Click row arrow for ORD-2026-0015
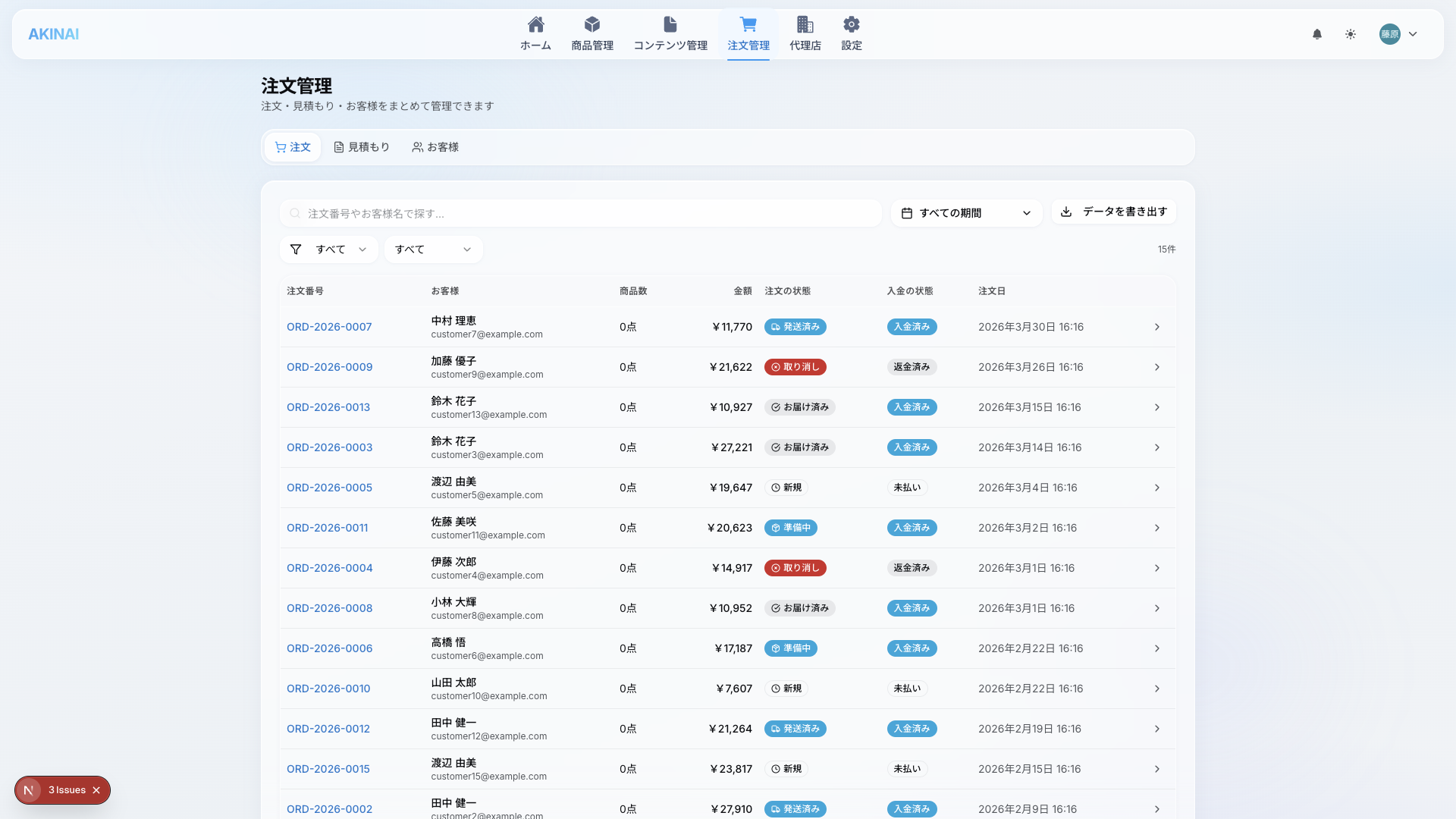The width and height of the screenshot is (1456, 819). (1157, 769)
